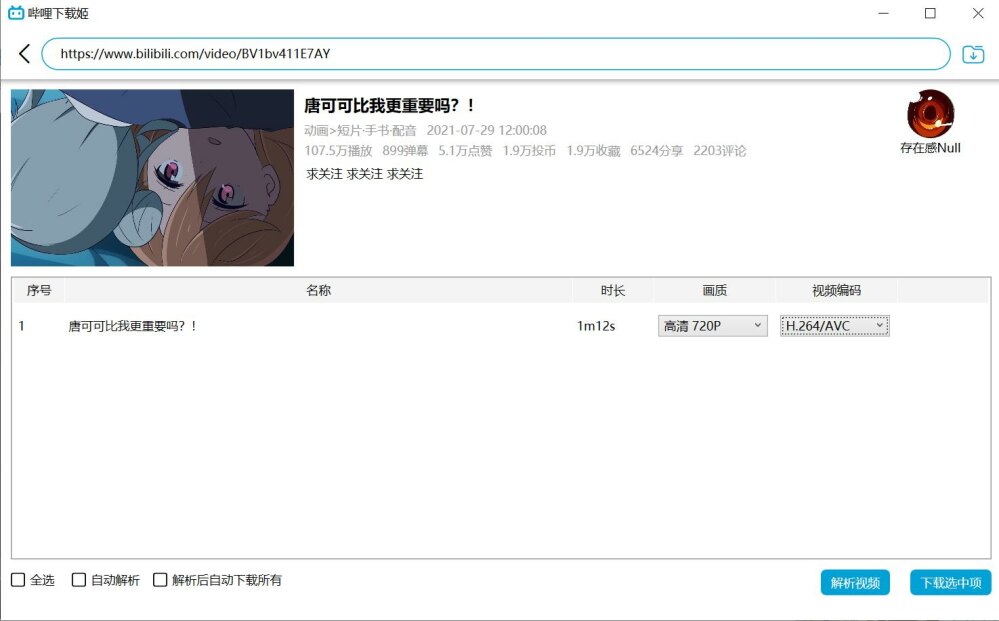Click the uploader name 存在感Null
This screenshot has width=999, height=621.
(x=930, y=148)
